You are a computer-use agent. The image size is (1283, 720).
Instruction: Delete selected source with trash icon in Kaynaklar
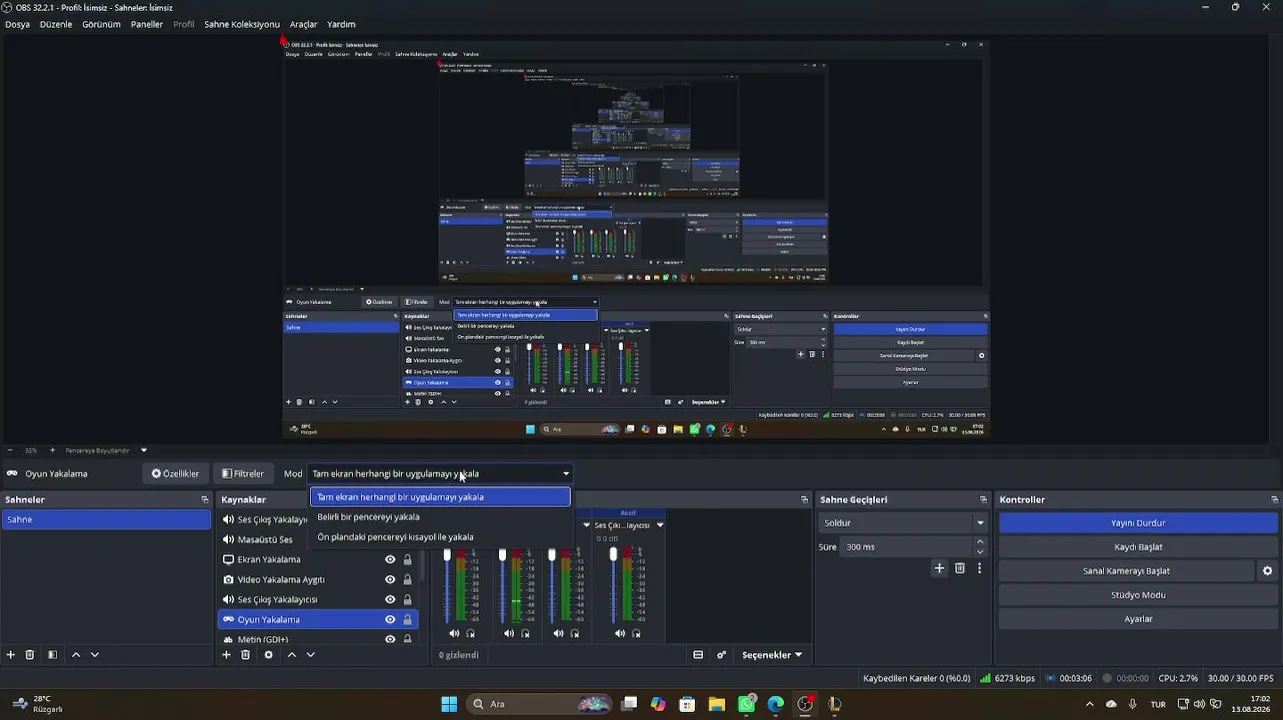point(245,655)
